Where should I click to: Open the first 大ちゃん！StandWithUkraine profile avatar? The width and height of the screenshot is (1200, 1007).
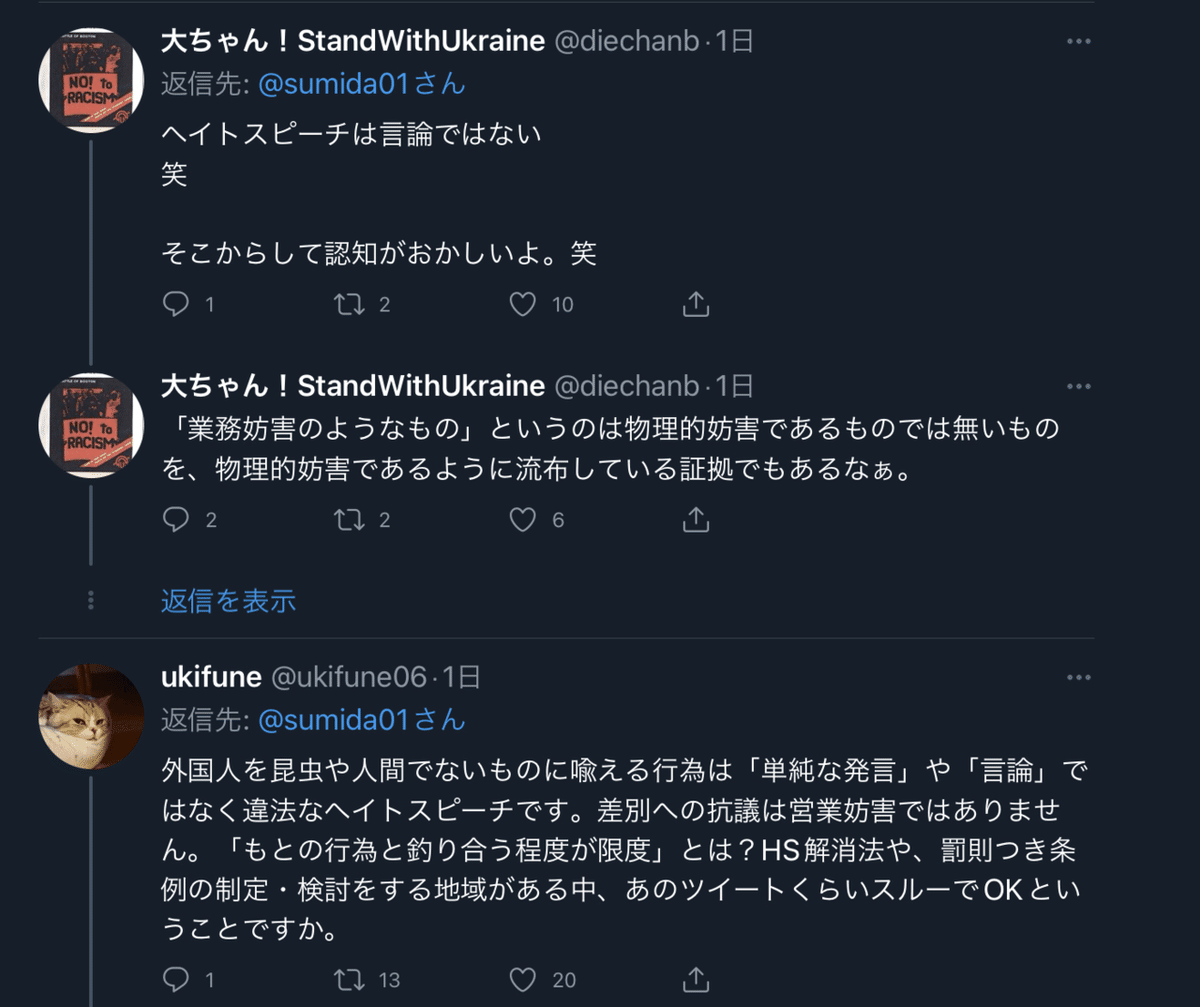(91, 80)
